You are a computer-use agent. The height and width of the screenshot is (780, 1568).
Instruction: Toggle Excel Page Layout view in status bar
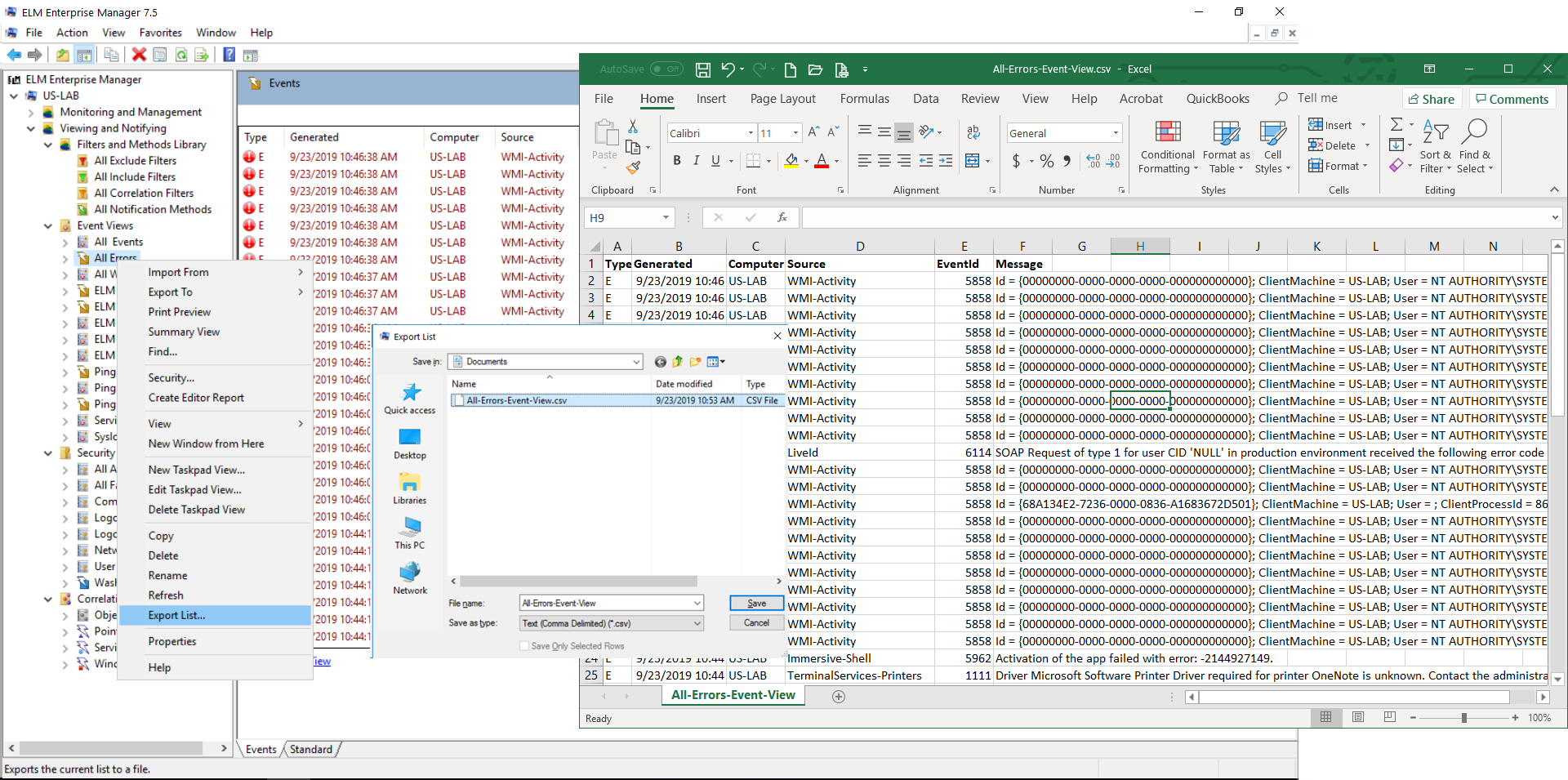pos(1358,717)
